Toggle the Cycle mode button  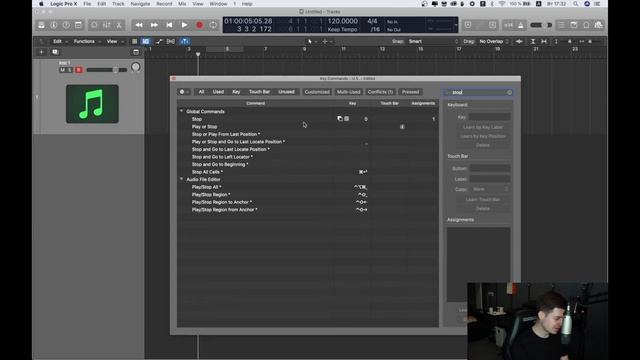213,25
